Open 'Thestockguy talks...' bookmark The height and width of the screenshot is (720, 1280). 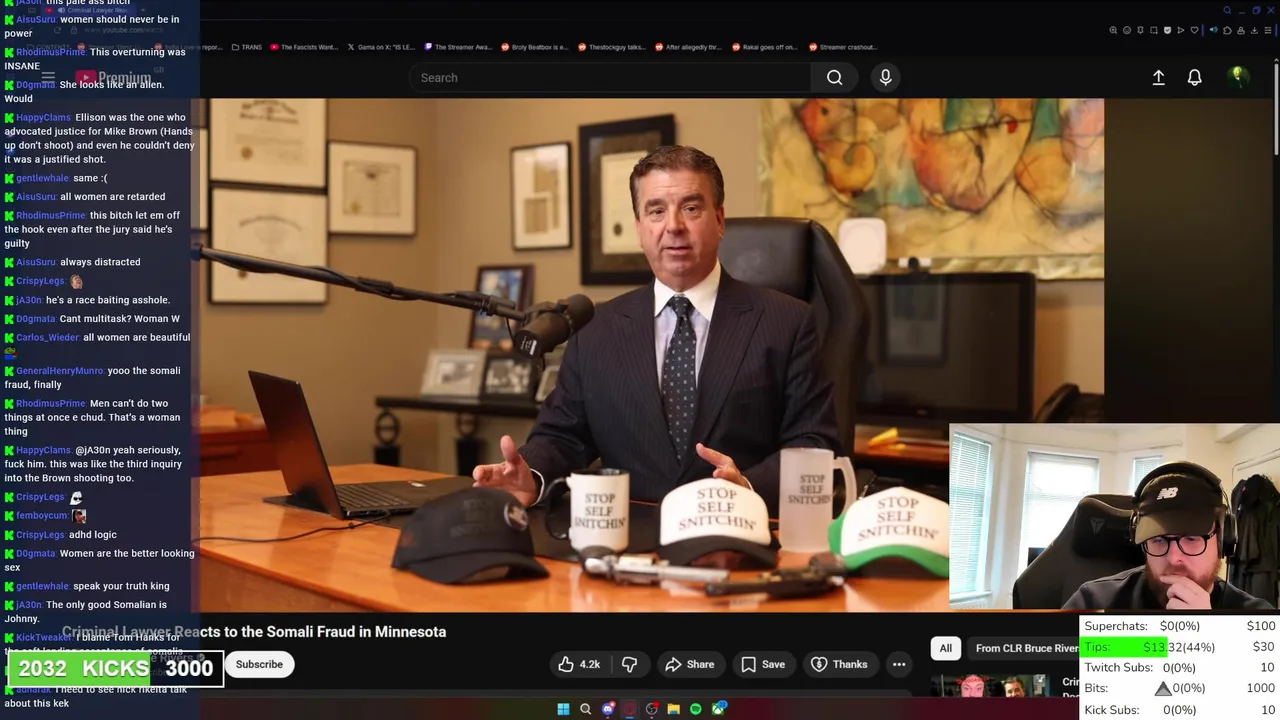click(x=611, y=47)
